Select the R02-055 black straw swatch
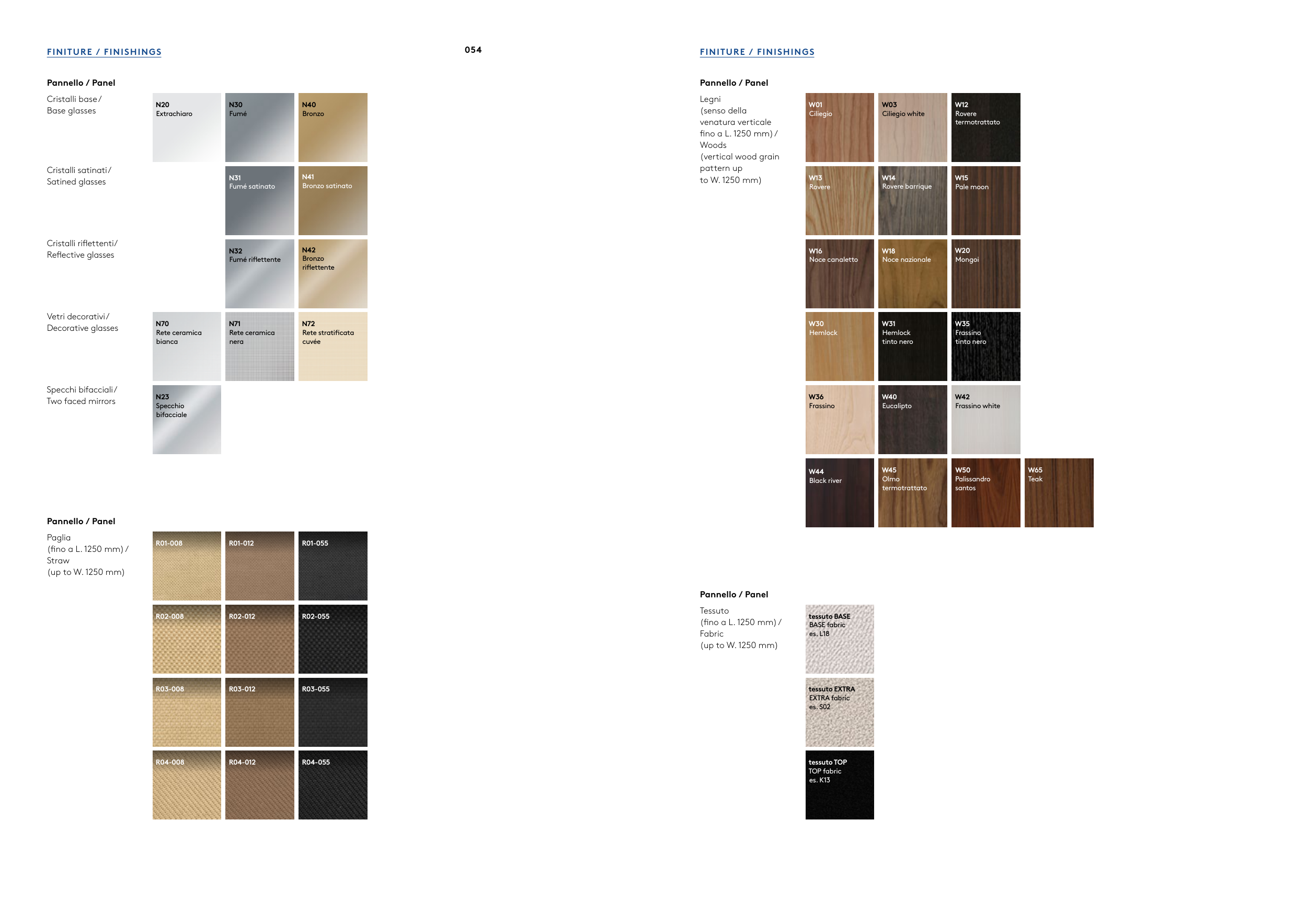 tap(333, 639)
